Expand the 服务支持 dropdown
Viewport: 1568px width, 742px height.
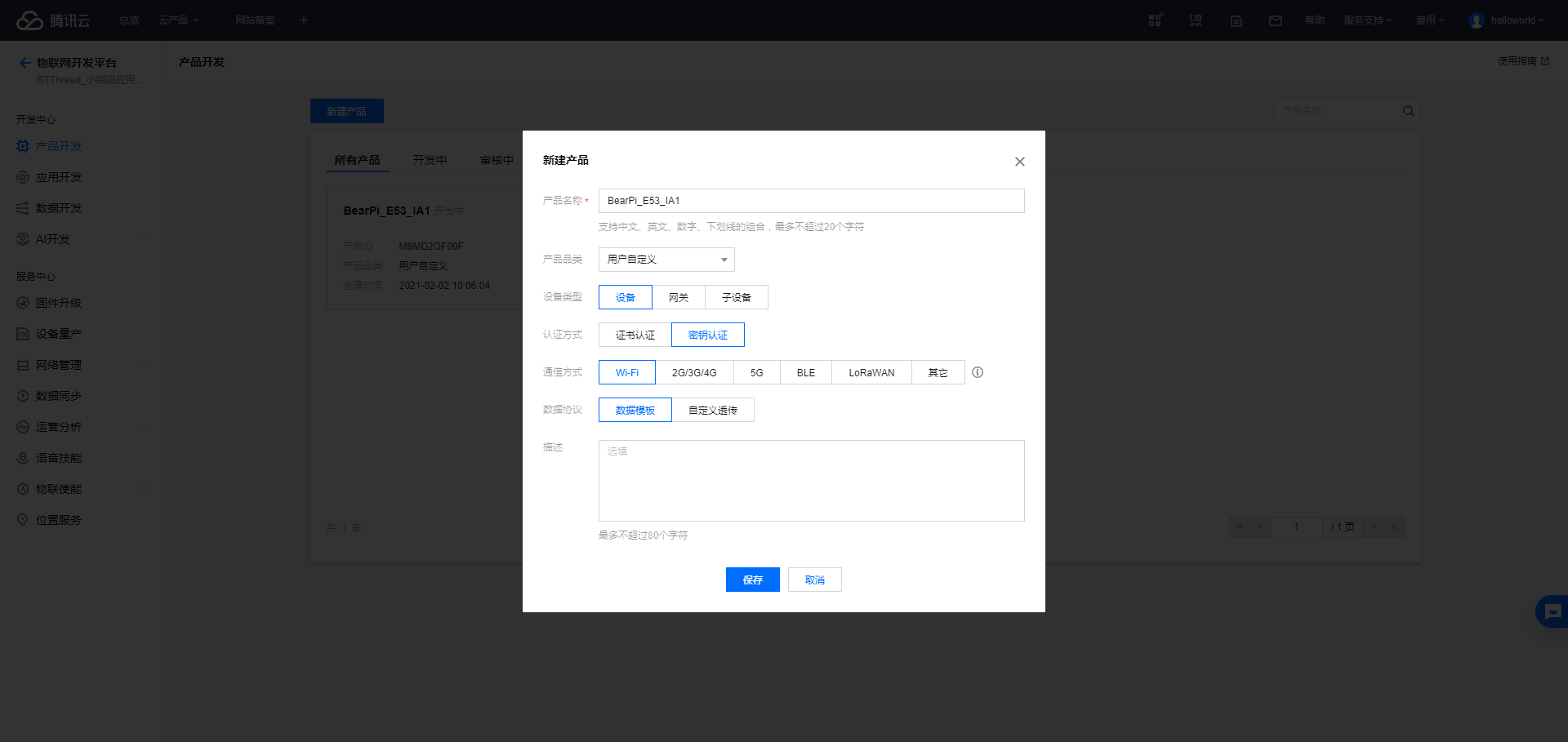coord(1368,20)
